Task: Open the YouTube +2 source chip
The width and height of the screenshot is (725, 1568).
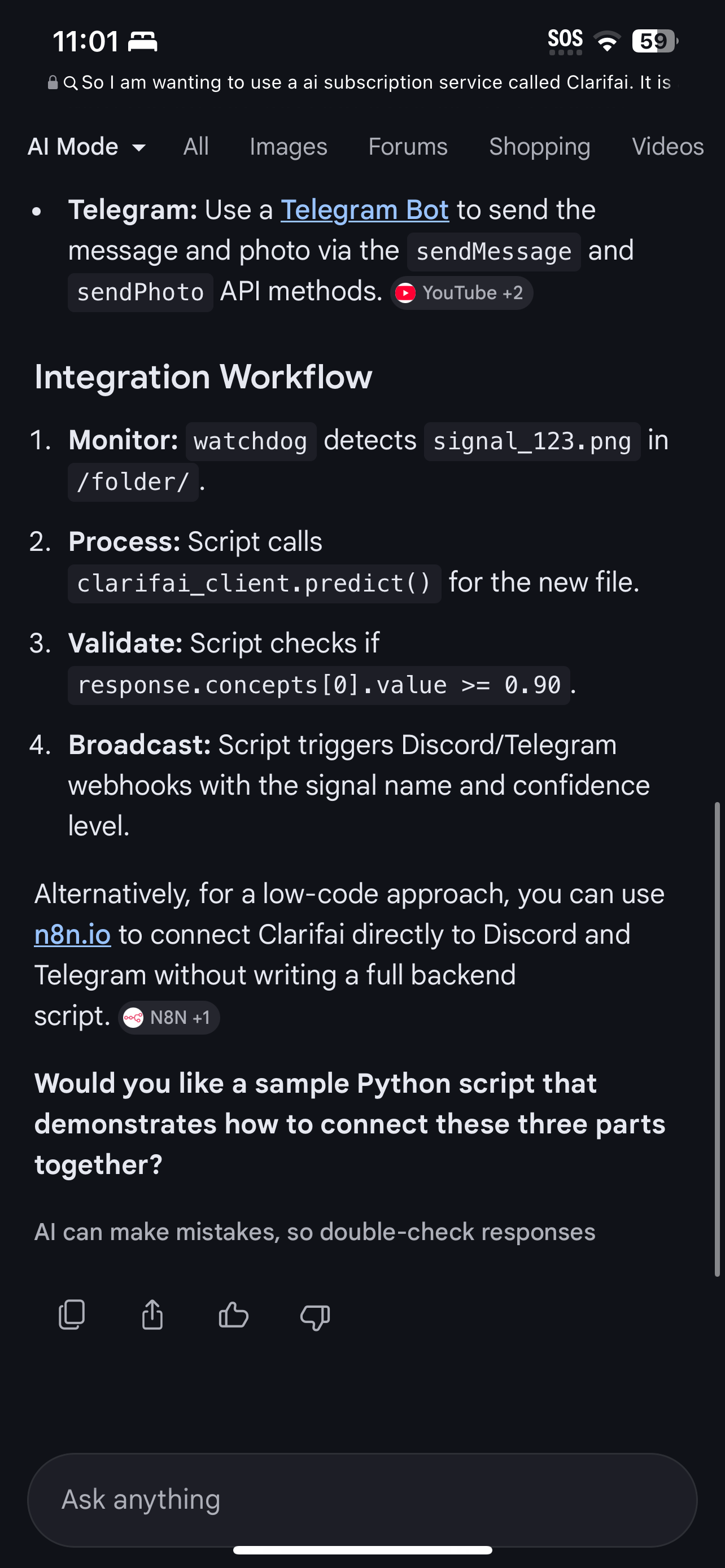Action: 461,293
